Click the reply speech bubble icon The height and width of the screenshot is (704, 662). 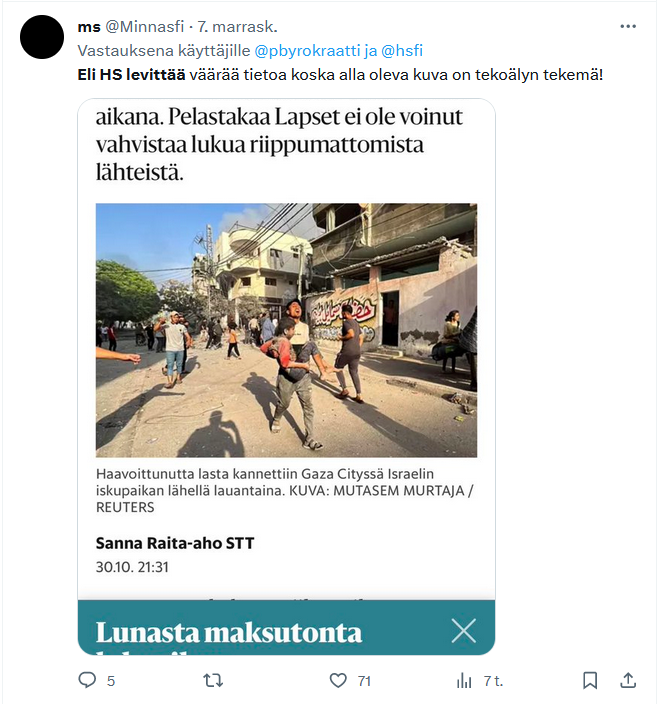tap(87, 680)
